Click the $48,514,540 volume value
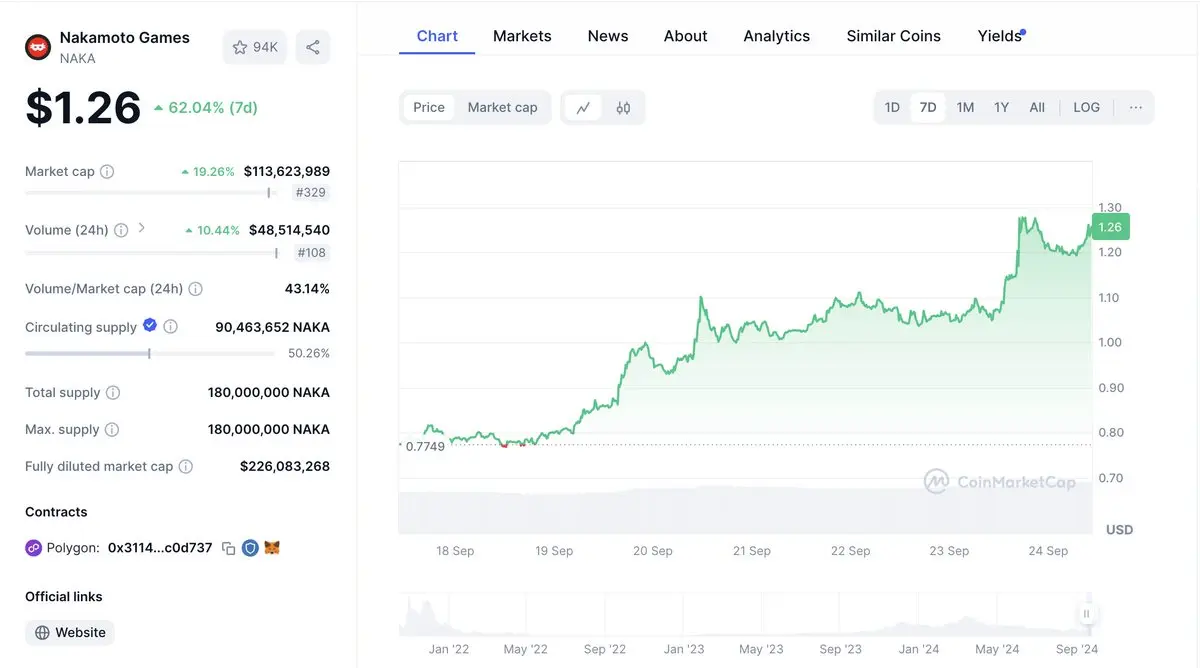1200x668 pixels. [x=289, y=230]
